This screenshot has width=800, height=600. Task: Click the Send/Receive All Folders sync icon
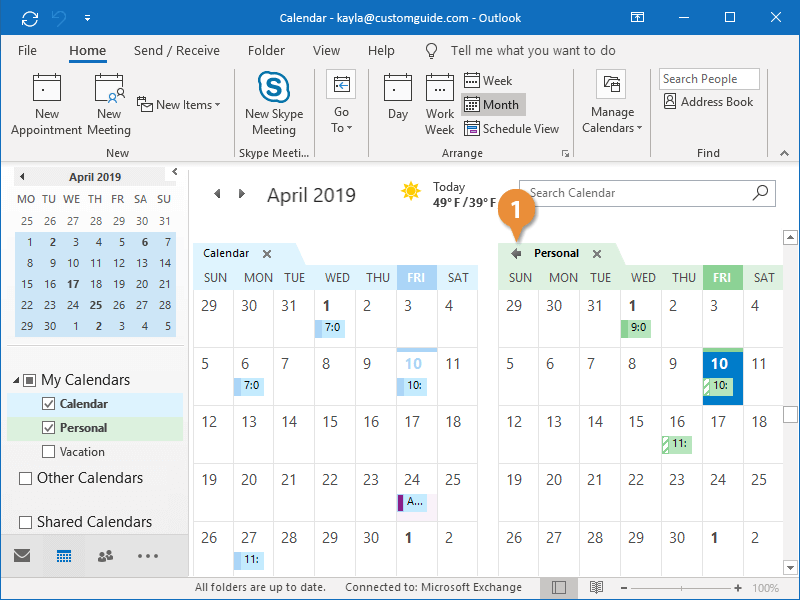point(30,18)
